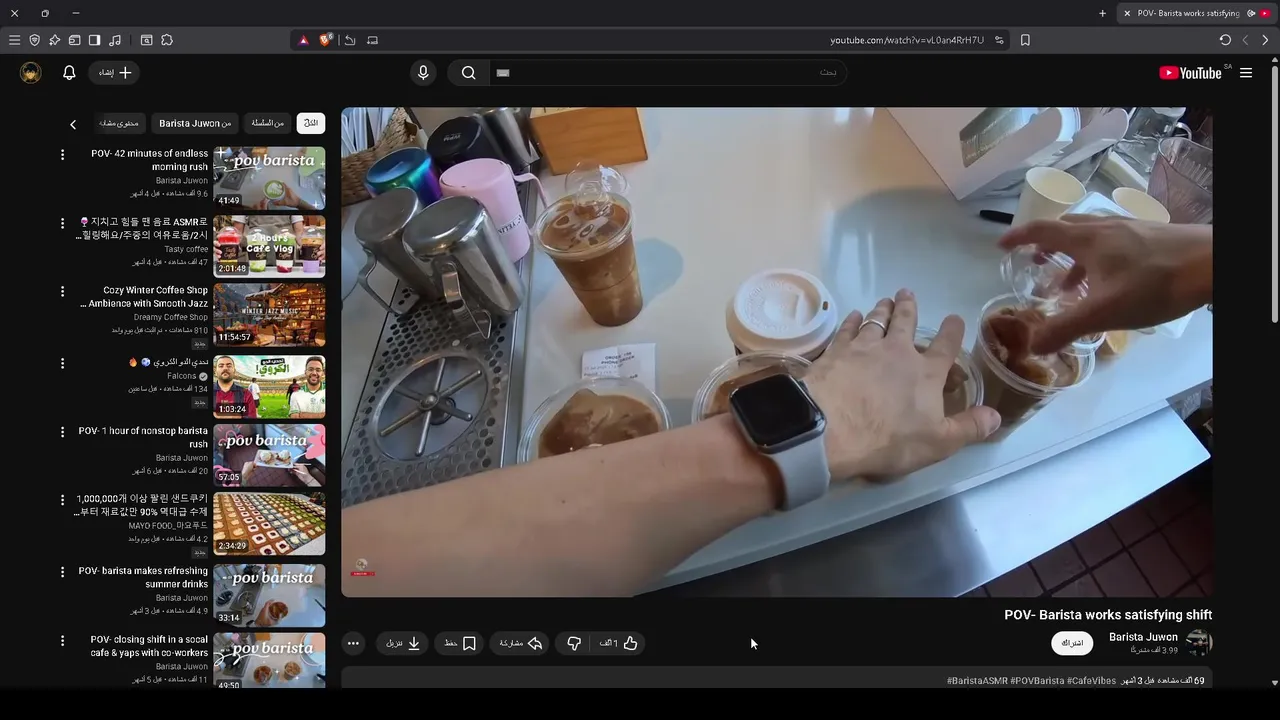Click the address bar URL
The image size is (1280, 720).
(906, 40)
